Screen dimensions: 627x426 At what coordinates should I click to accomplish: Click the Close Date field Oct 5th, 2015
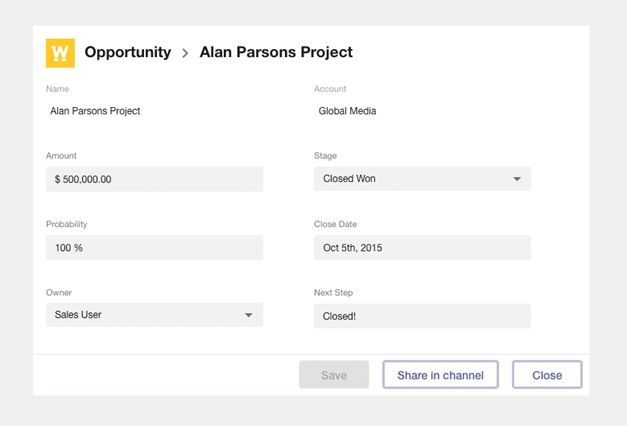[x=422, y=248]
